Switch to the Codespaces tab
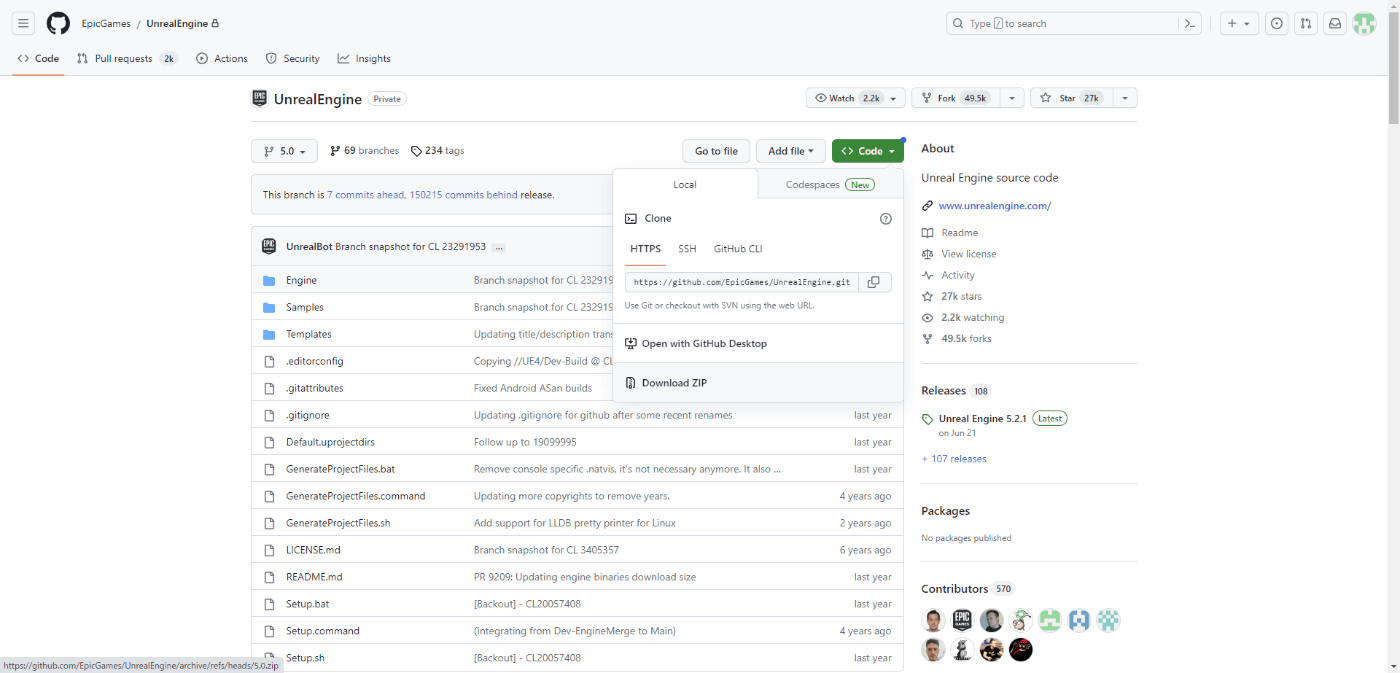The height and width of the screenshot is (673, 1400). (x=830, y=184)
